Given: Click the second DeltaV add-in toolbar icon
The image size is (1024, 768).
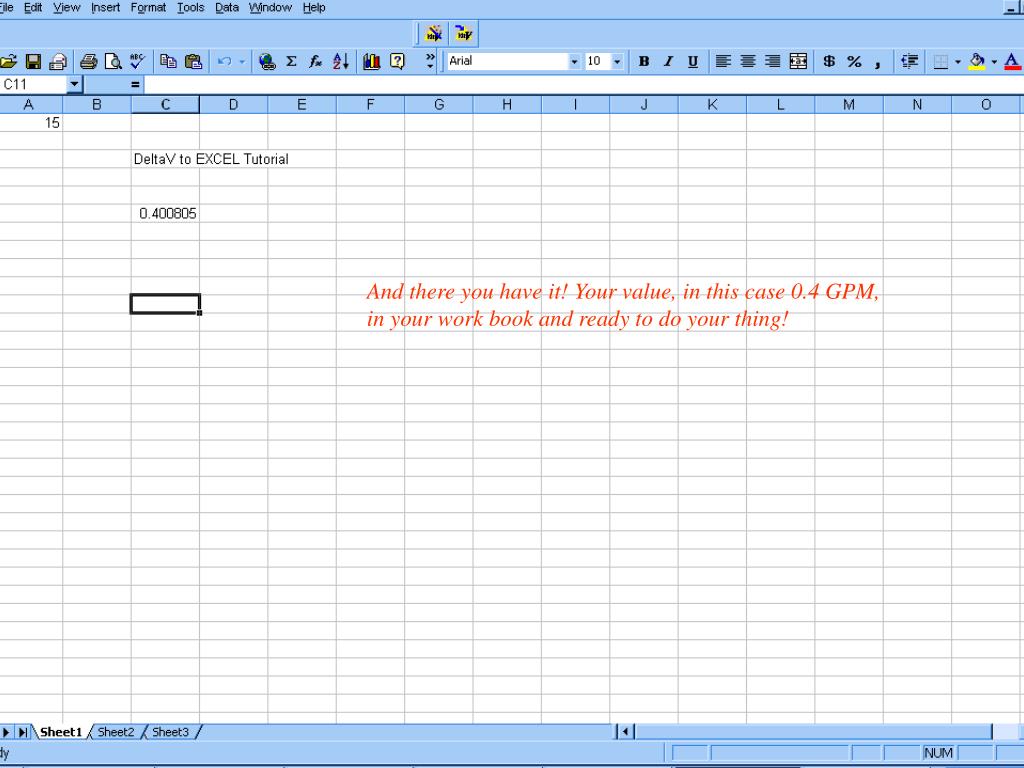Looking at the screenshot, I should pyautogui.click(x=463, y=34).
